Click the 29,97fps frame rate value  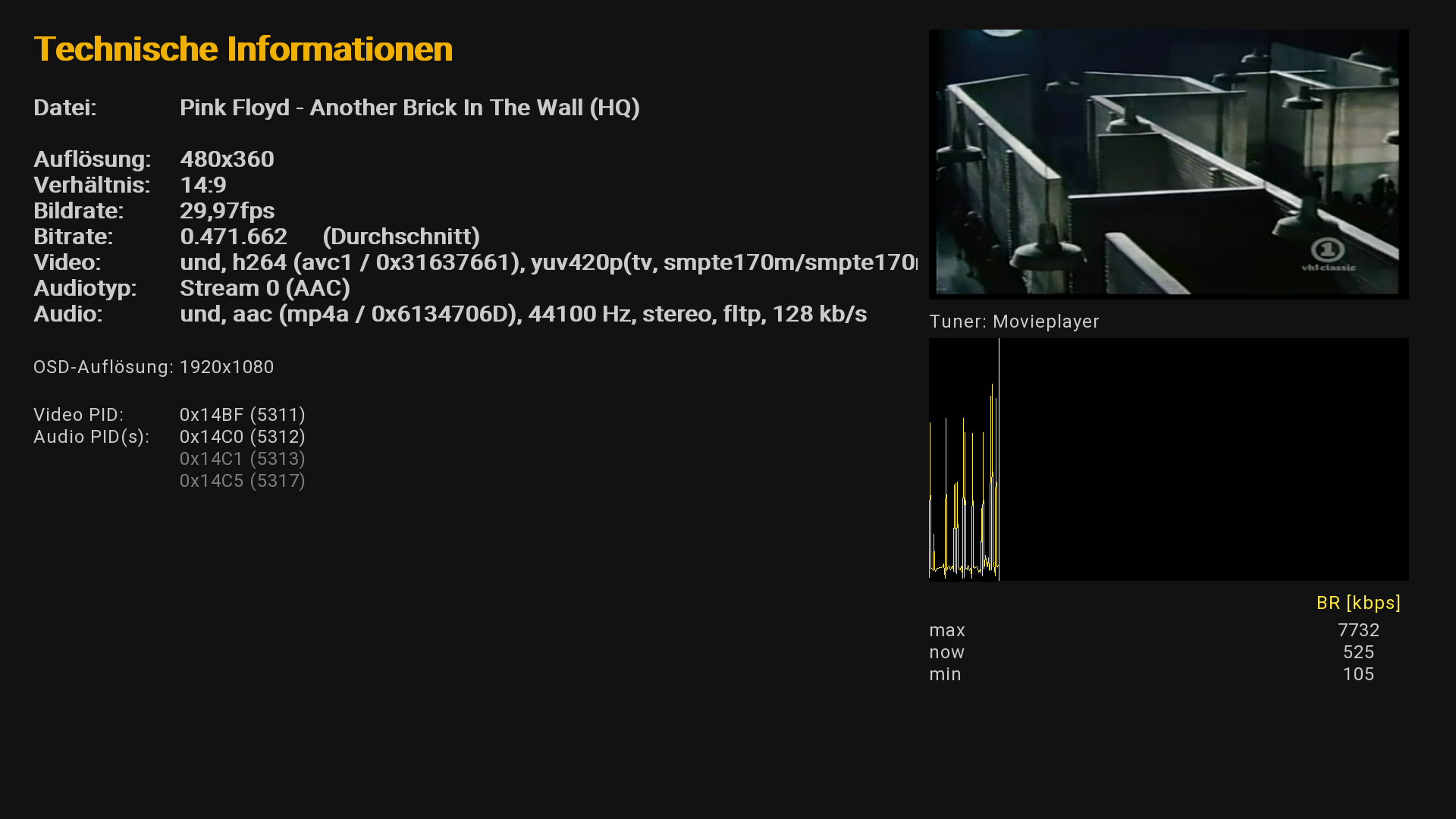[x=227, y=211]
